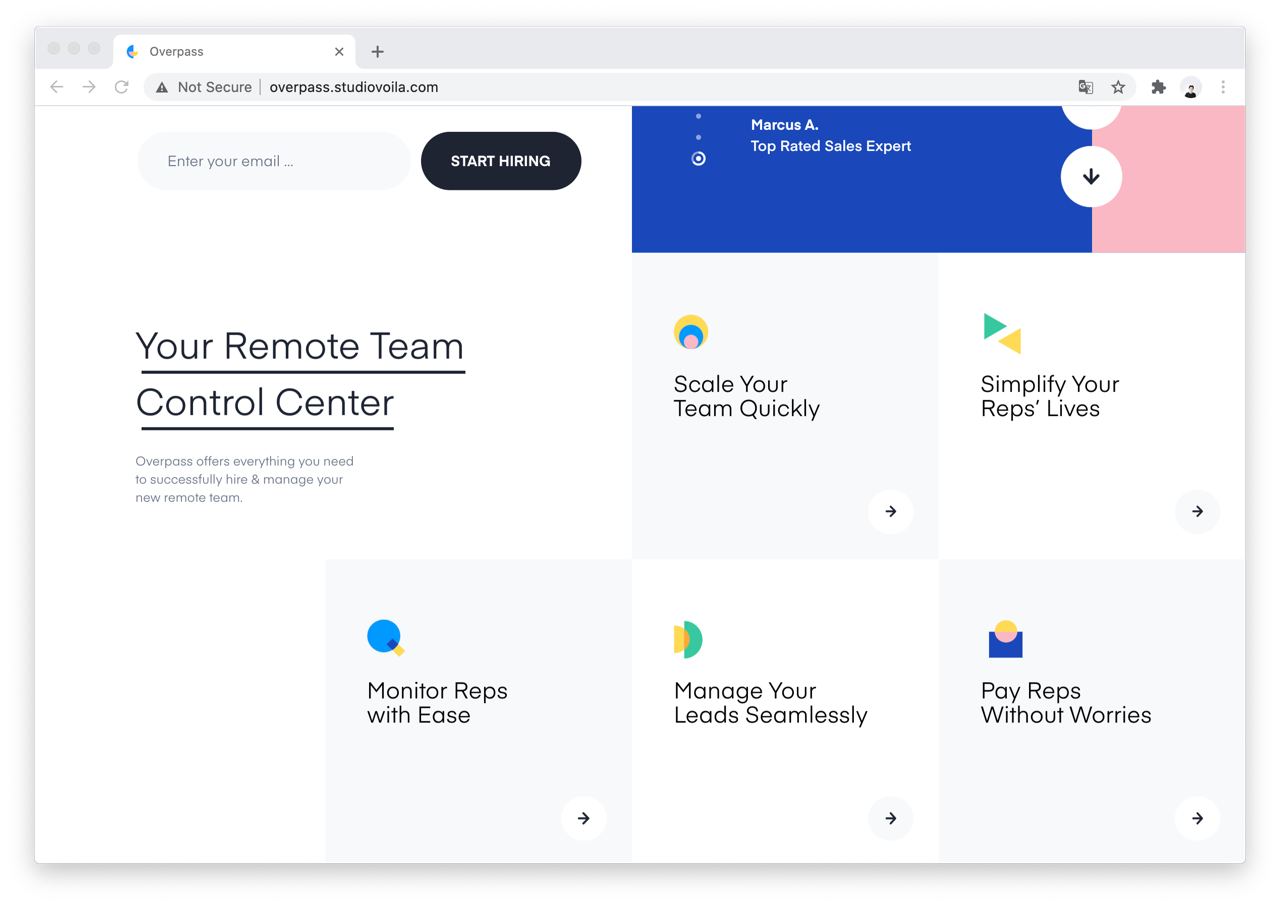Screen dimensions: 1280x906
Task: Close the Overpass tab
Action: 339,52
